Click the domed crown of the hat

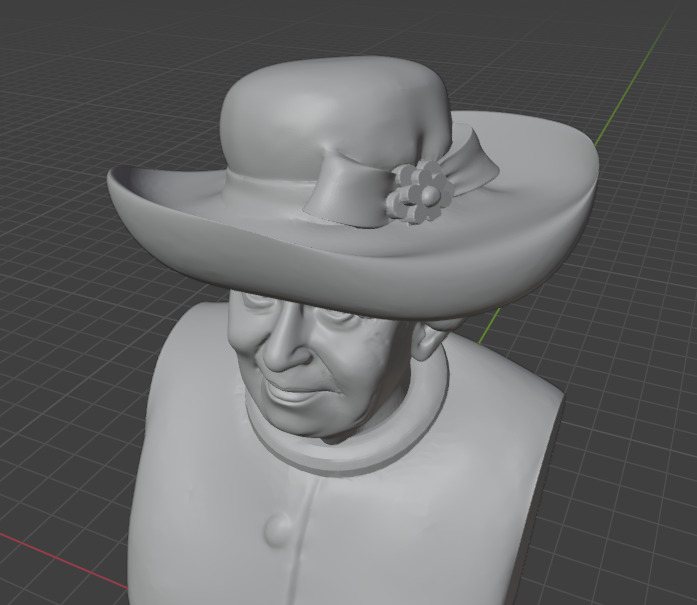coord(336,116)
